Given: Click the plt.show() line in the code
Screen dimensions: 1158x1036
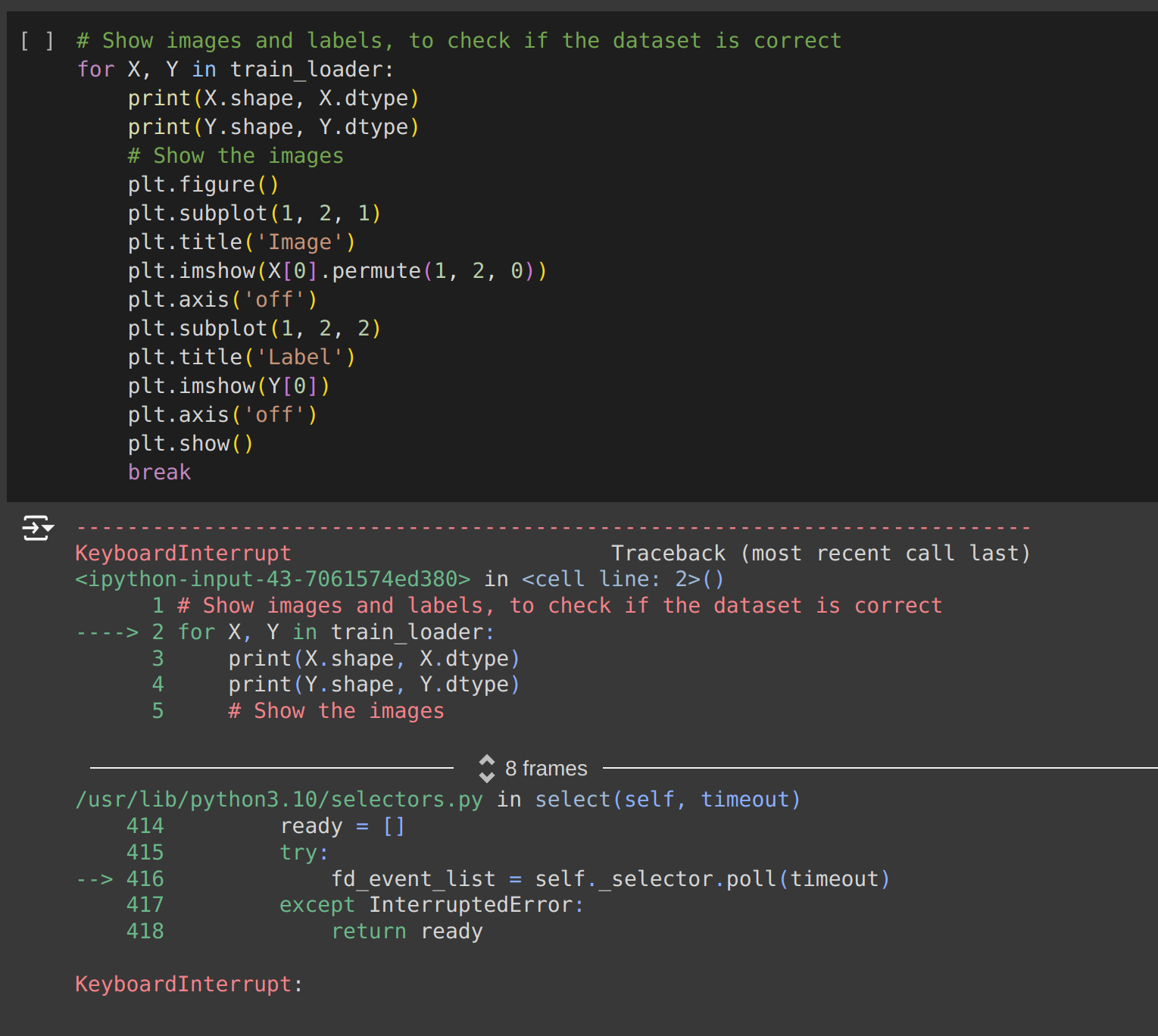Looking at the screenshot, I should [x=190, y=444].
